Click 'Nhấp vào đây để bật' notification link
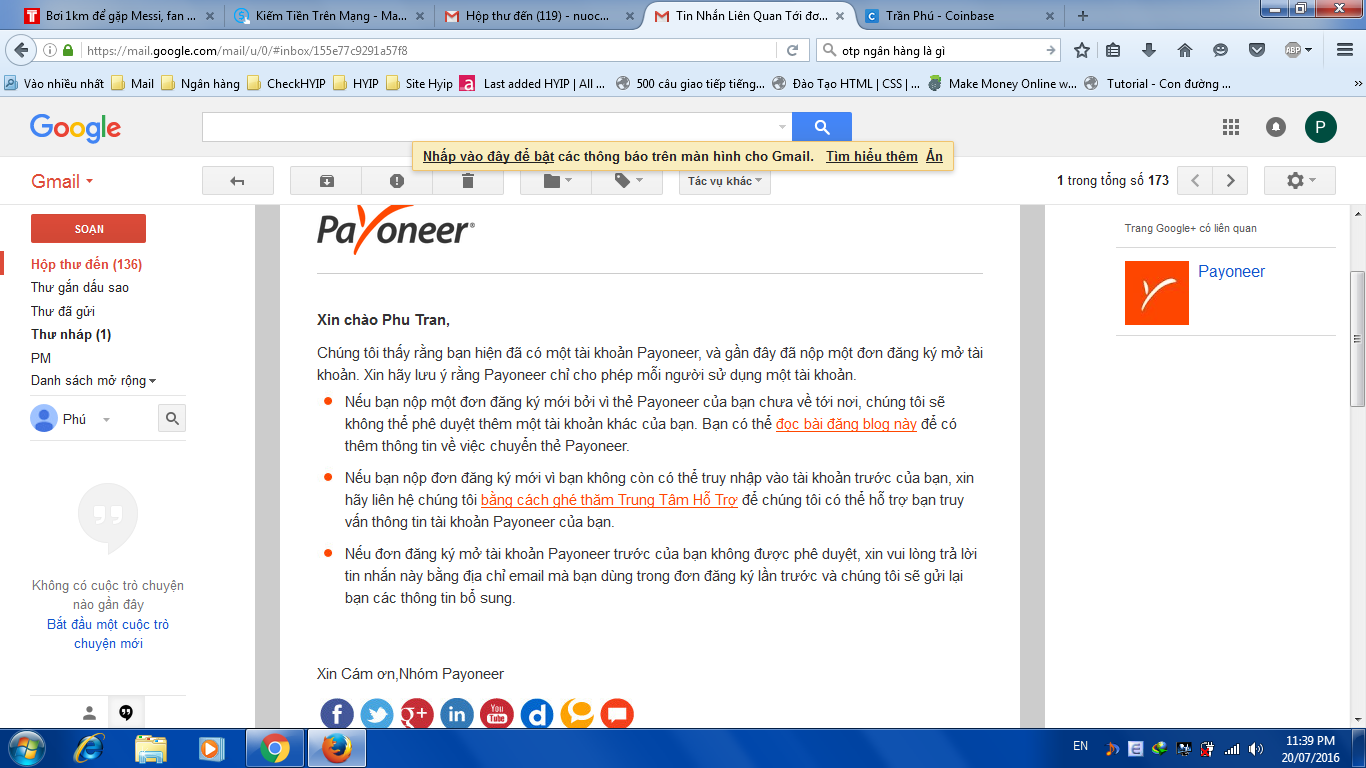Screen dimensions: 1366x768 (x=488, y=157)
